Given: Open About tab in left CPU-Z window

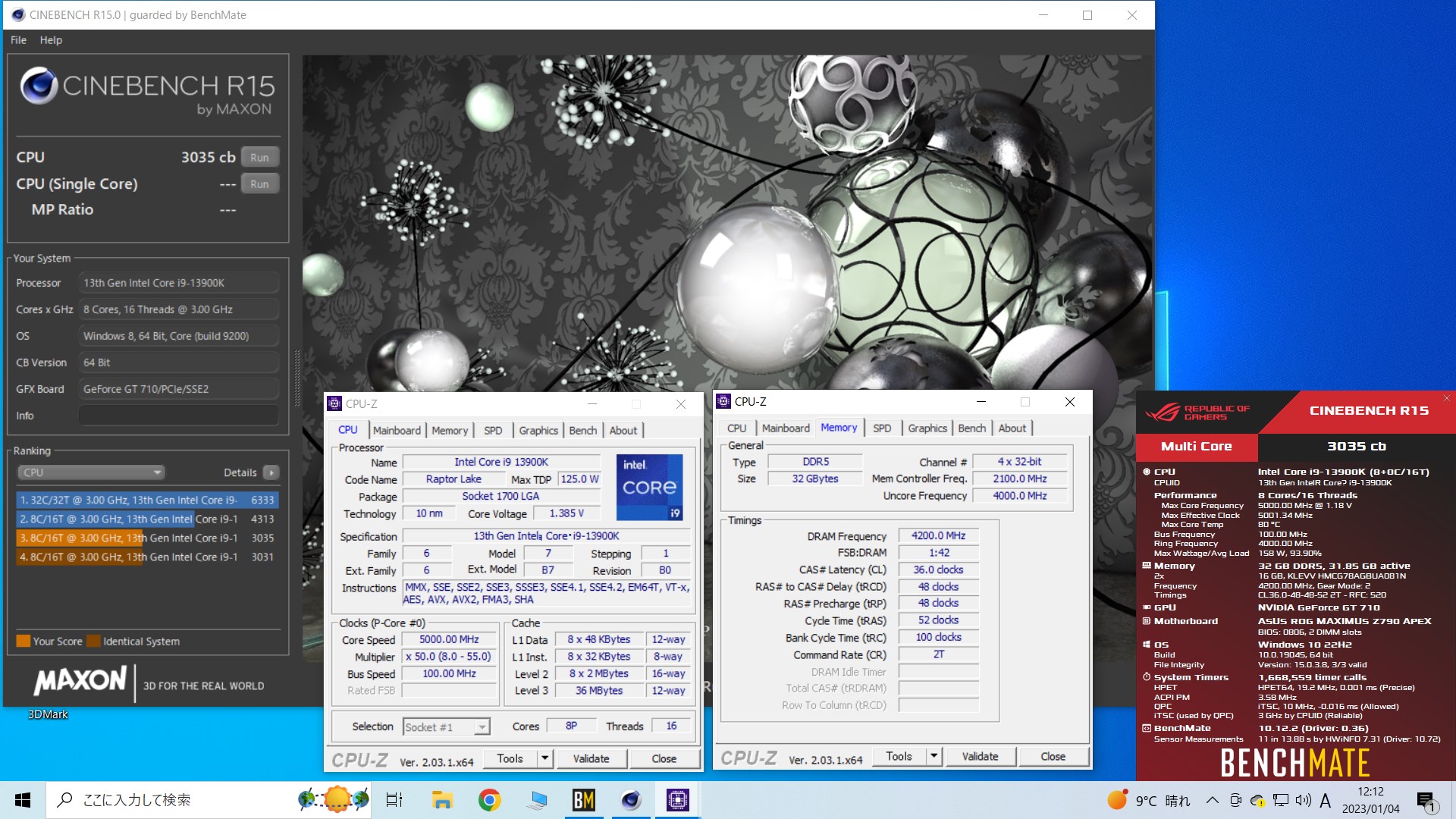Looking at the screenshot, I should [x=623, y=430].
